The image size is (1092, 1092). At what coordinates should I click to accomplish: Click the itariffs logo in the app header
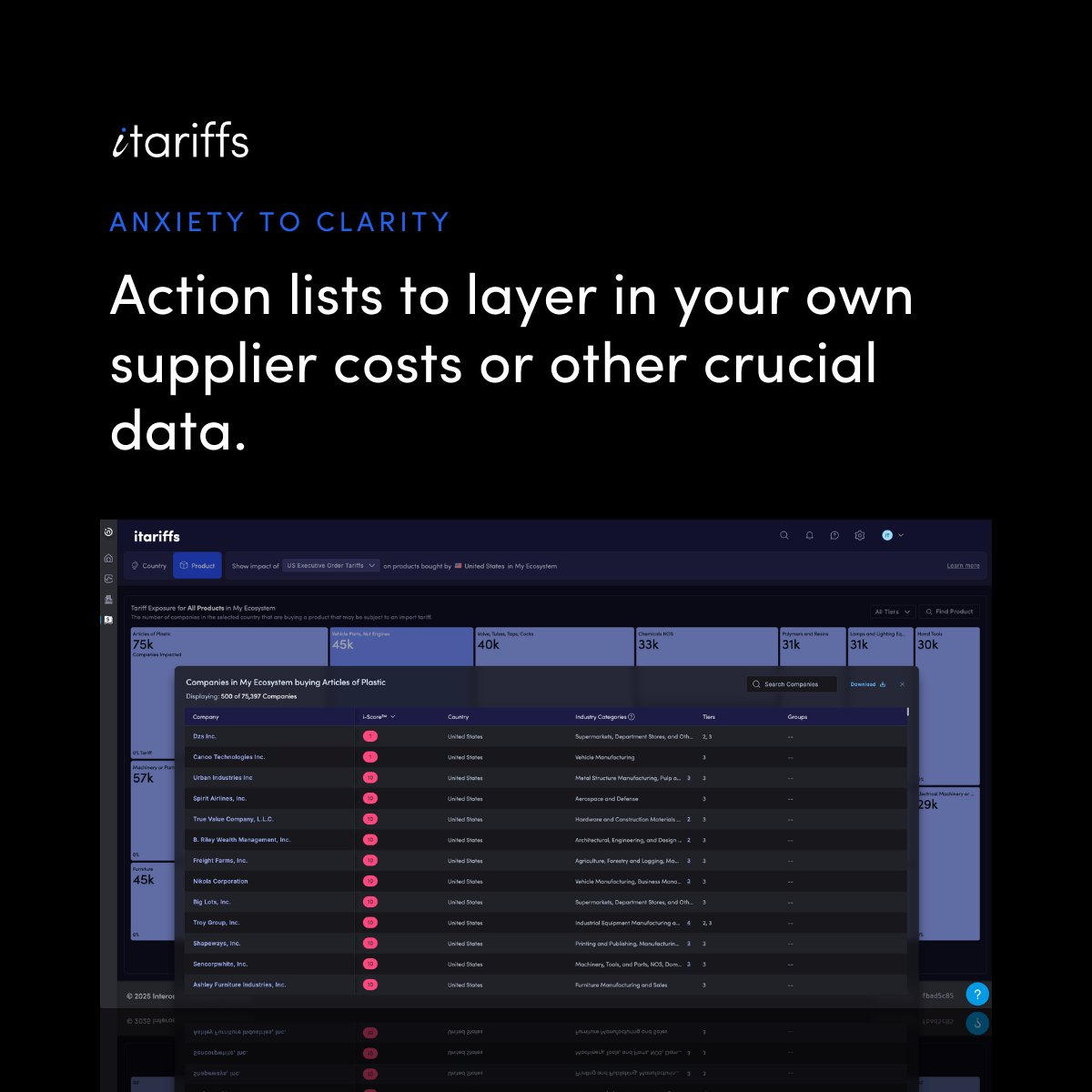(157, 536)
